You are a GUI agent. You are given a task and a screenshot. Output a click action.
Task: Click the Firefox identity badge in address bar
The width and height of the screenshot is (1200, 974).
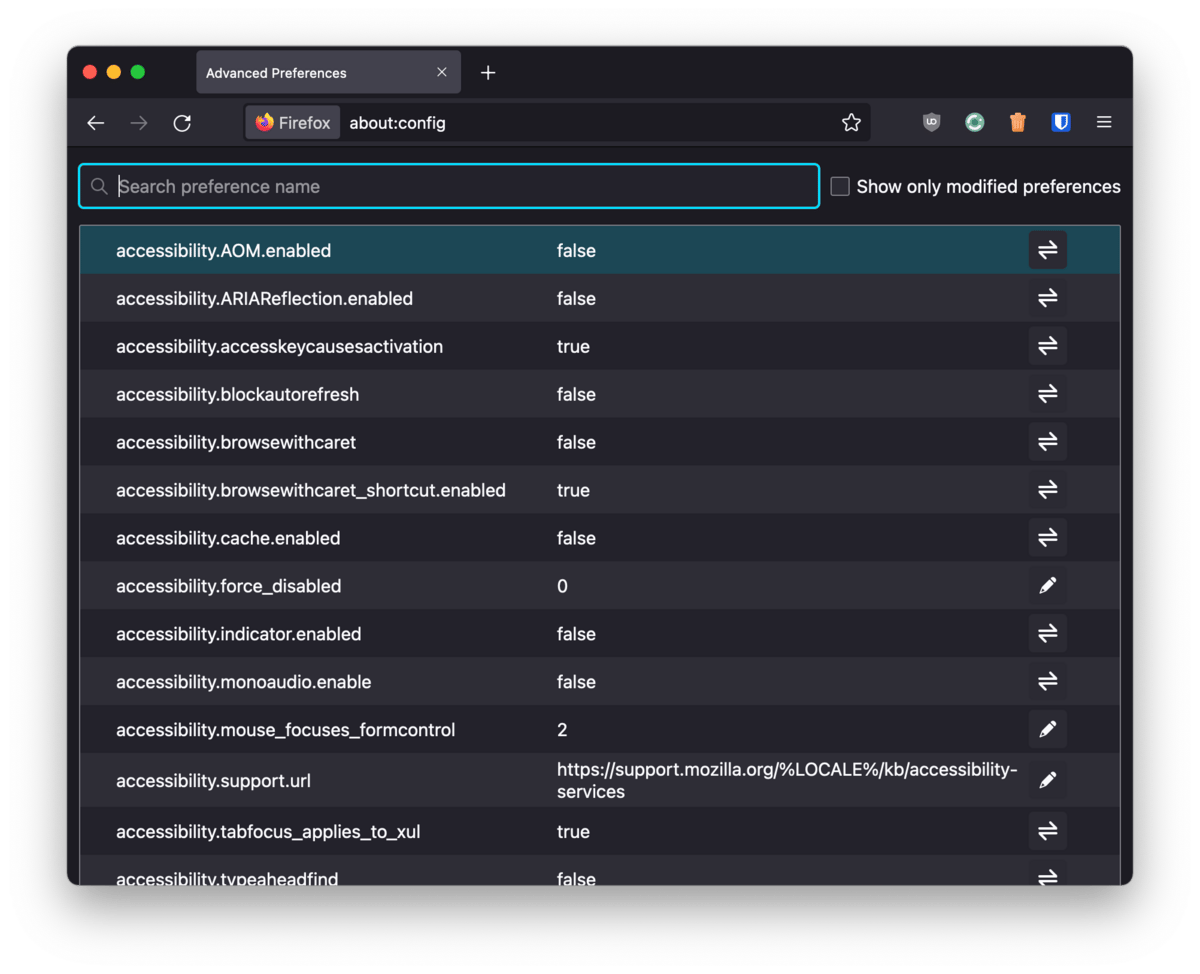293,123
